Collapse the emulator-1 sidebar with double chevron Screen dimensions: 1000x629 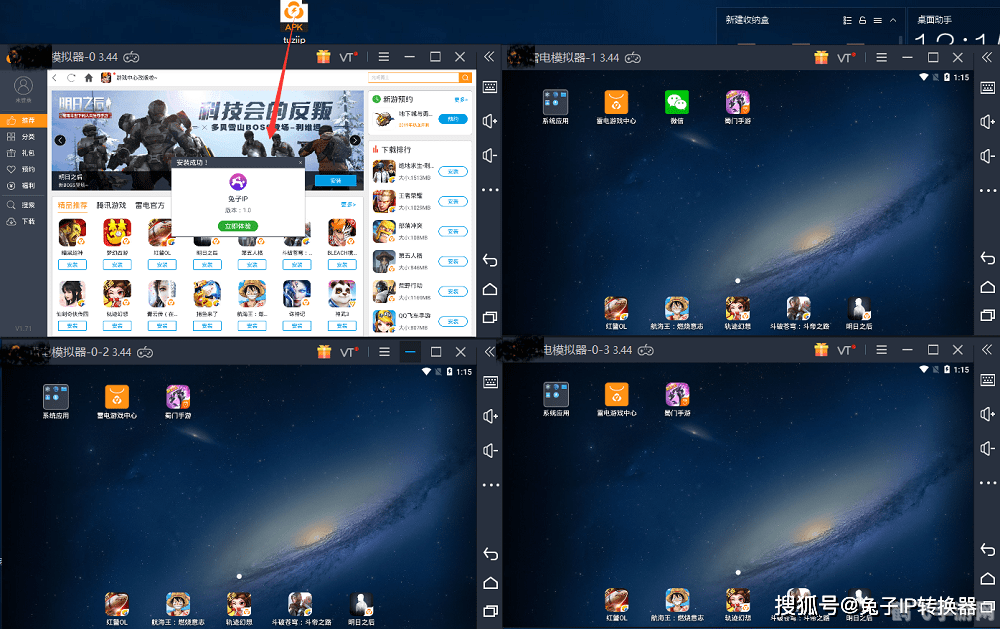point(987,57)
